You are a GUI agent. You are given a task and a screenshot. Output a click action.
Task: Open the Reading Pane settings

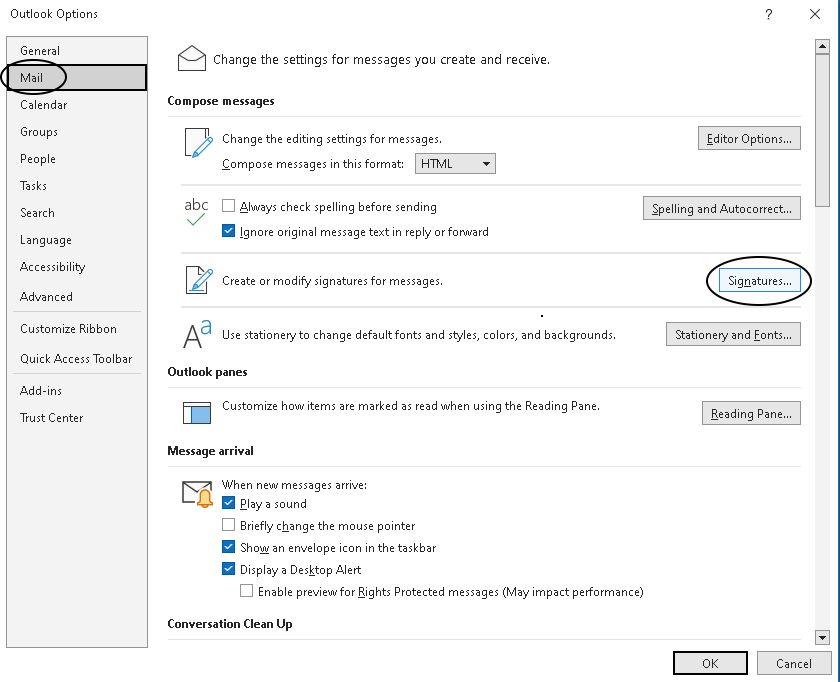tap(751, 413)
